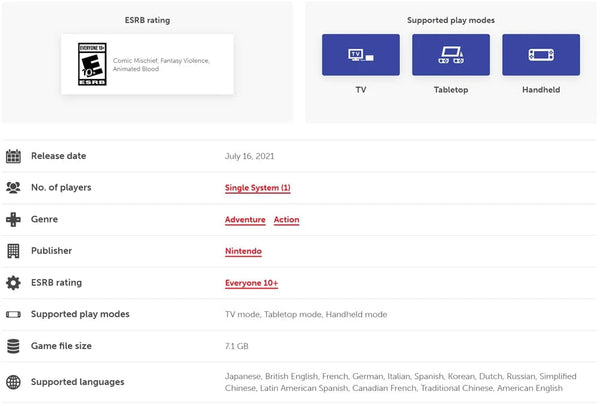Click the ESRB Everyone 10+ rating badge
The width and height of the screenshot is (600, 406).
pyautogui.click(x=93, y=64)
